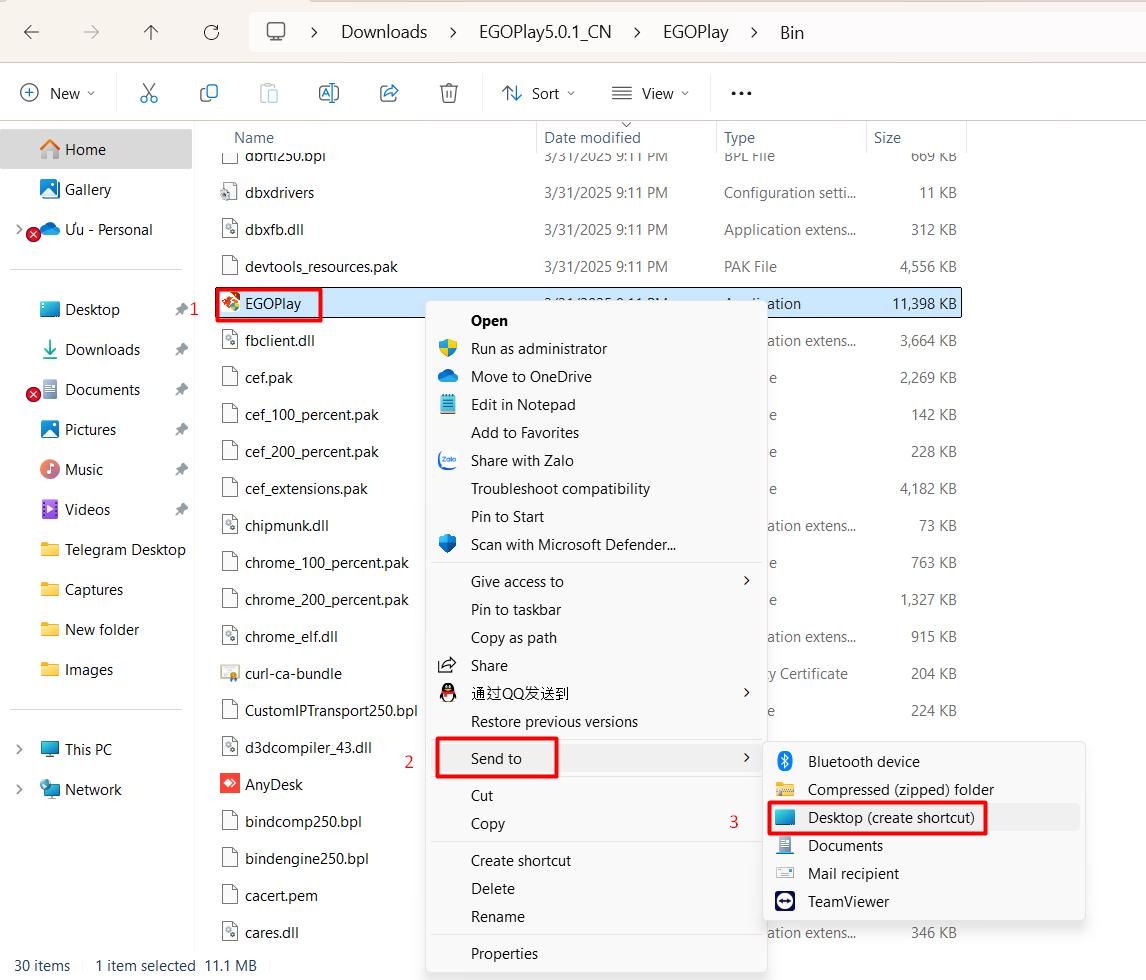Expand chevron after EGOPlay5.0.1_CN in address bar

[x=637, y=32]
